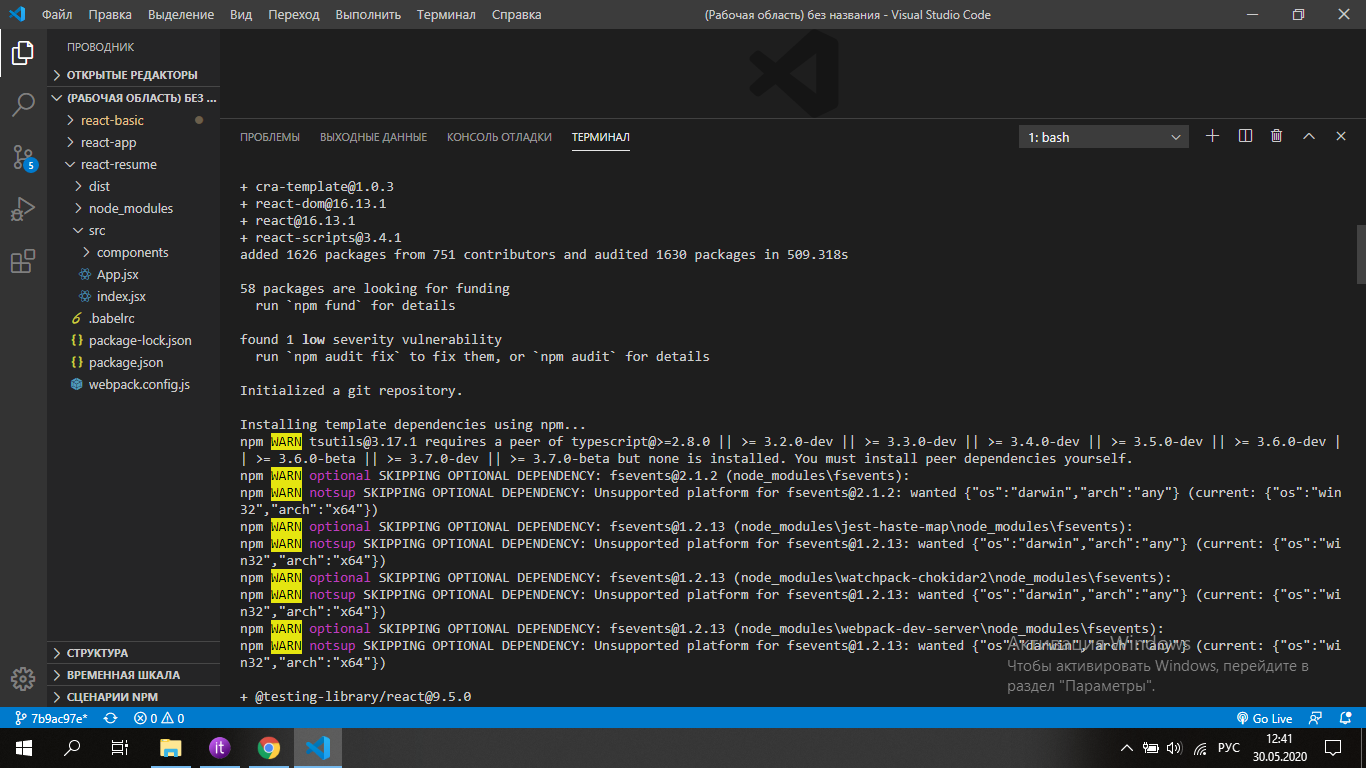Open the Выполнить menu

click(368, 14)
